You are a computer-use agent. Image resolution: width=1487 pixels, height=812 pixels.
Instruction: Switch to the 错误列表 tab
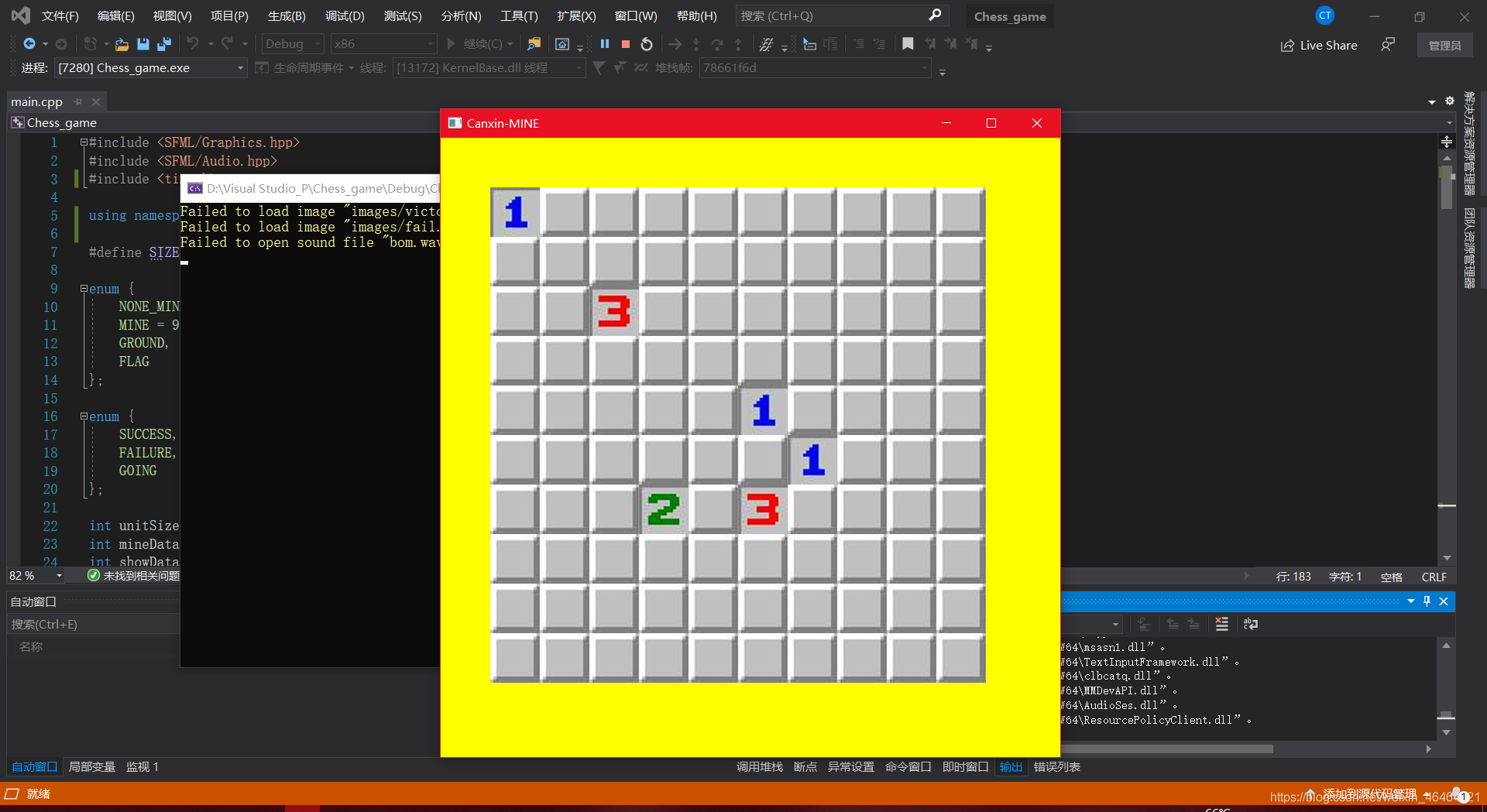[1057, 767]
